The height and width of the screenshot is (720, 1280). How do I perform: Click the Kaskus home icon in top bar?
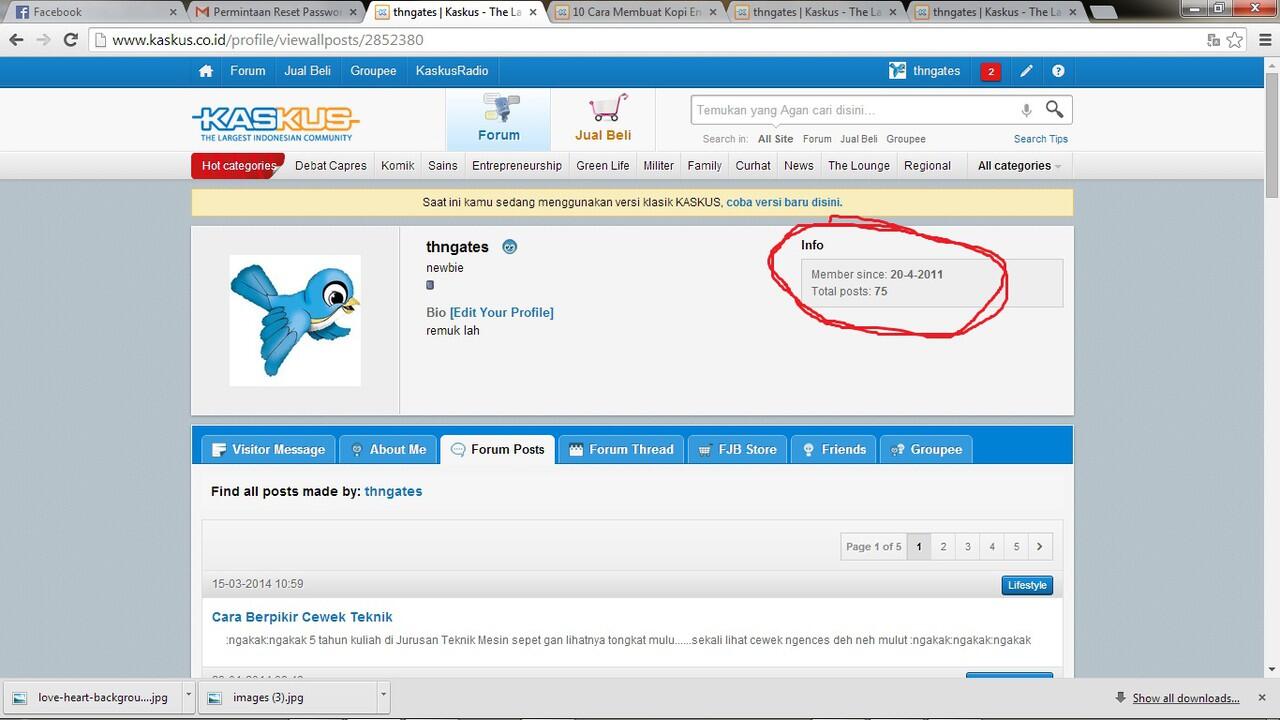click(206, 71)
